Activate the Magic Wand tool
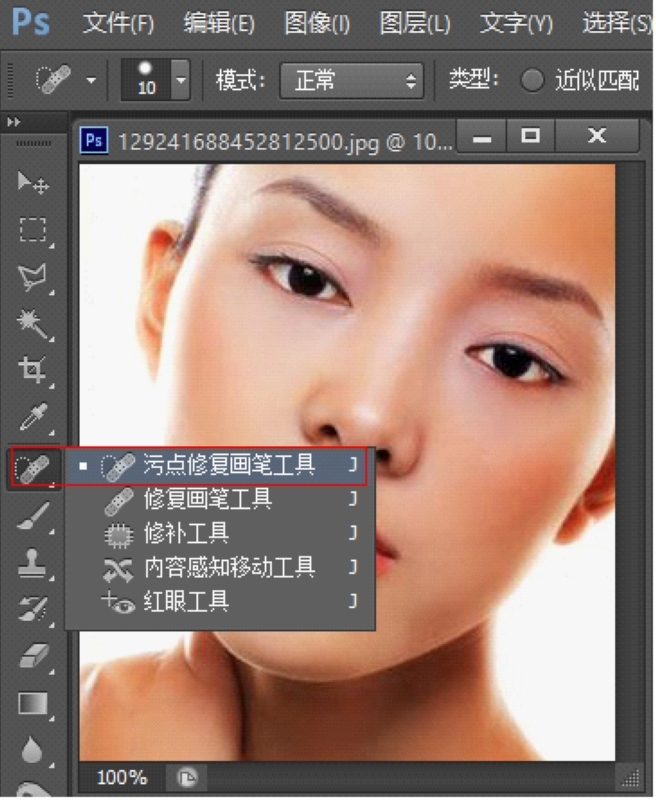656x800 pixels. pyautogui.click(x=33, y=323)
